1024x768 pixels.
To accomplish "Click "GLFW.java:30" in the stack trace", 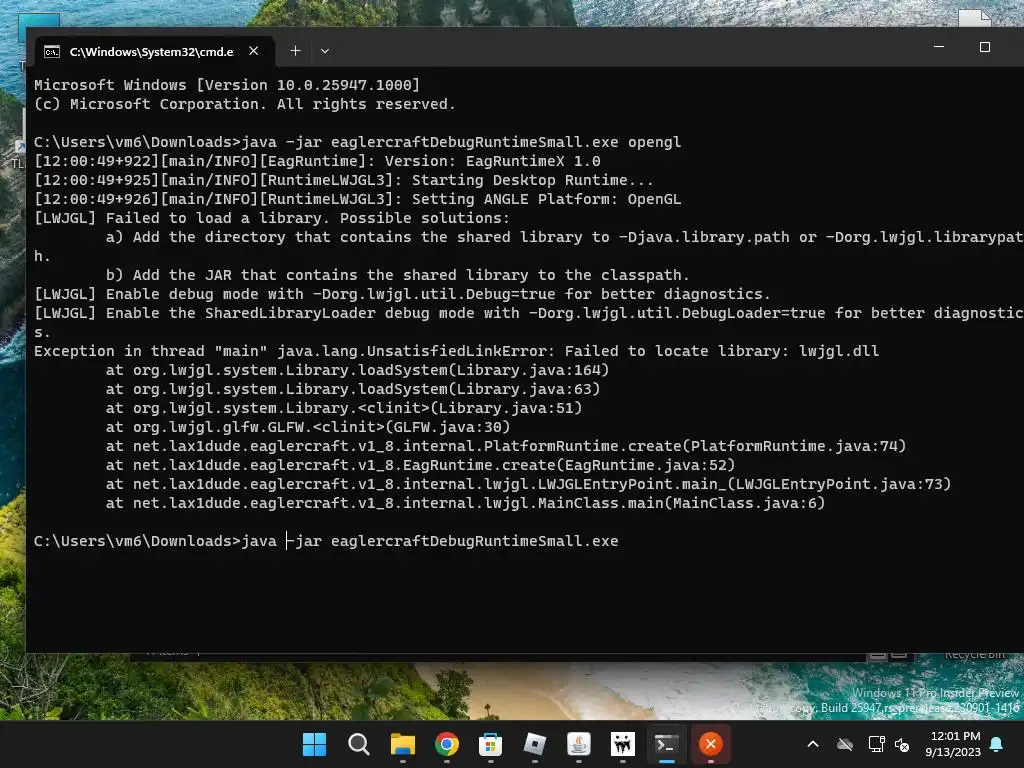I will tap(447, 427).
